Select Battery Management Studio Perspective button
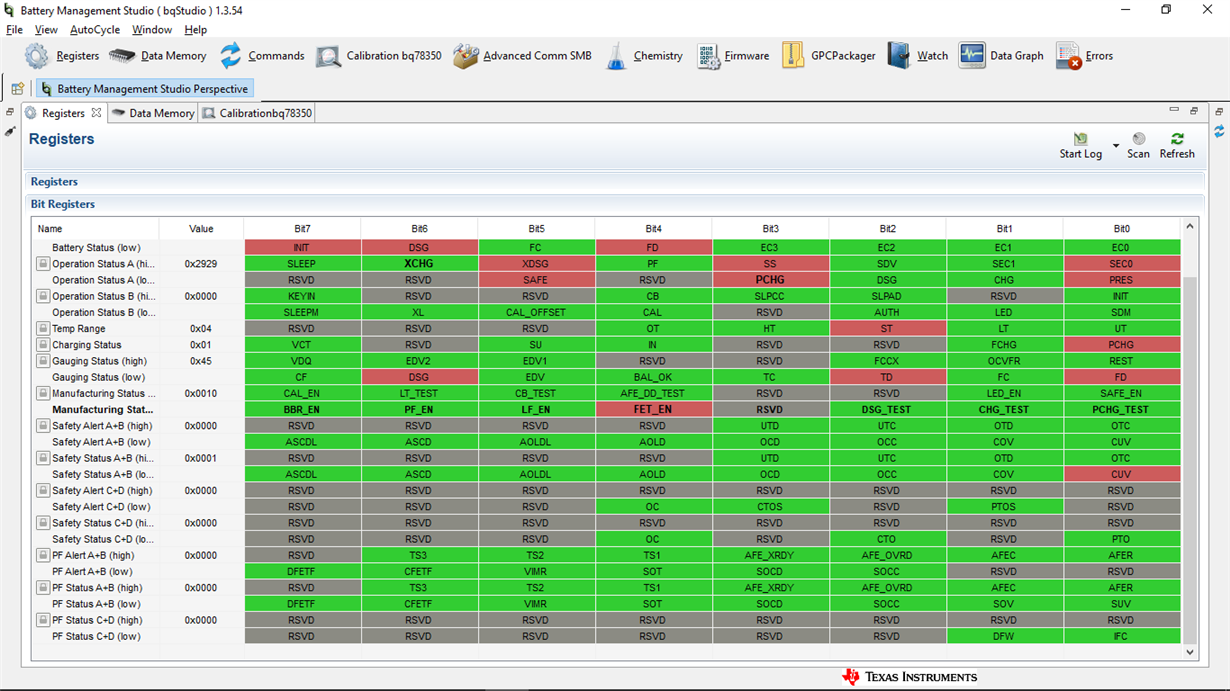The height and width of the screenshot is (691, 1230). click(x=143, y=89)
